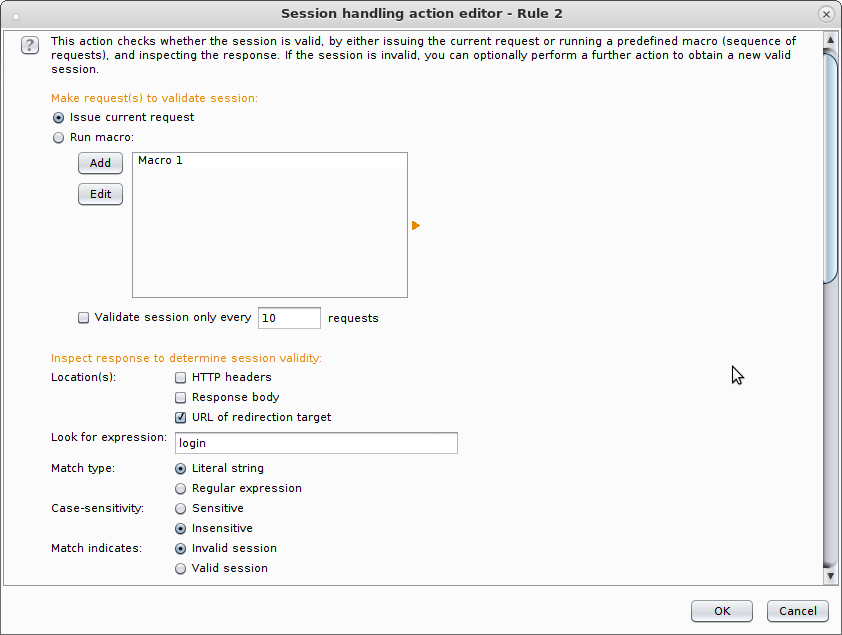Click the Edit macro button
The height and width of the screenshot is (635, 842).
(100, 194)
